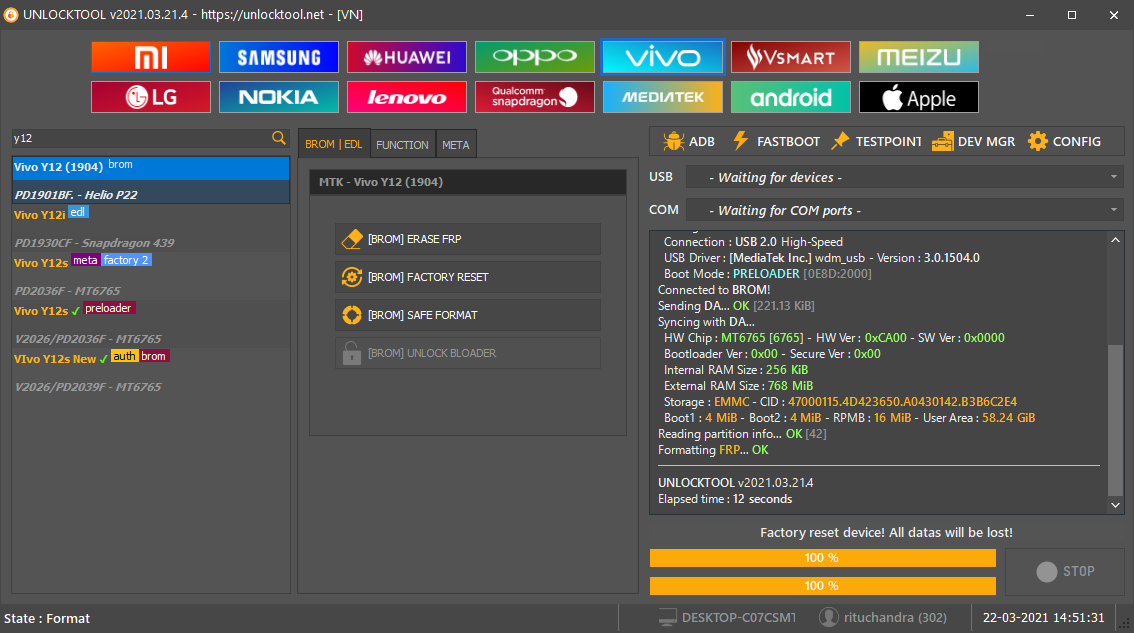Click the V2026/PD2036F - MT6765 text

pos(88,339)
